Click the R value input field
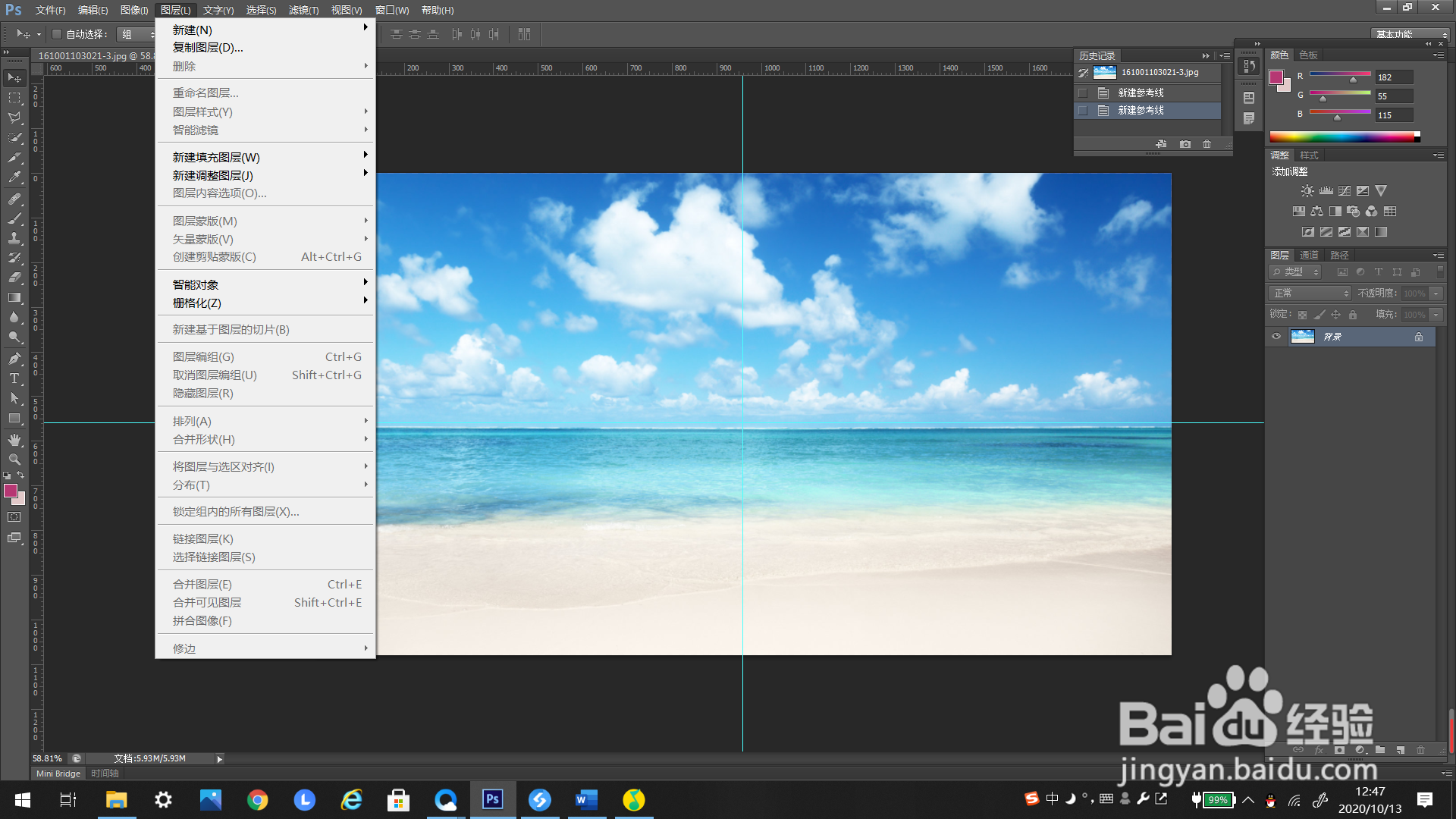Screen dimensions: 1456x819 pyautogui.click(x=1394, y=77)
